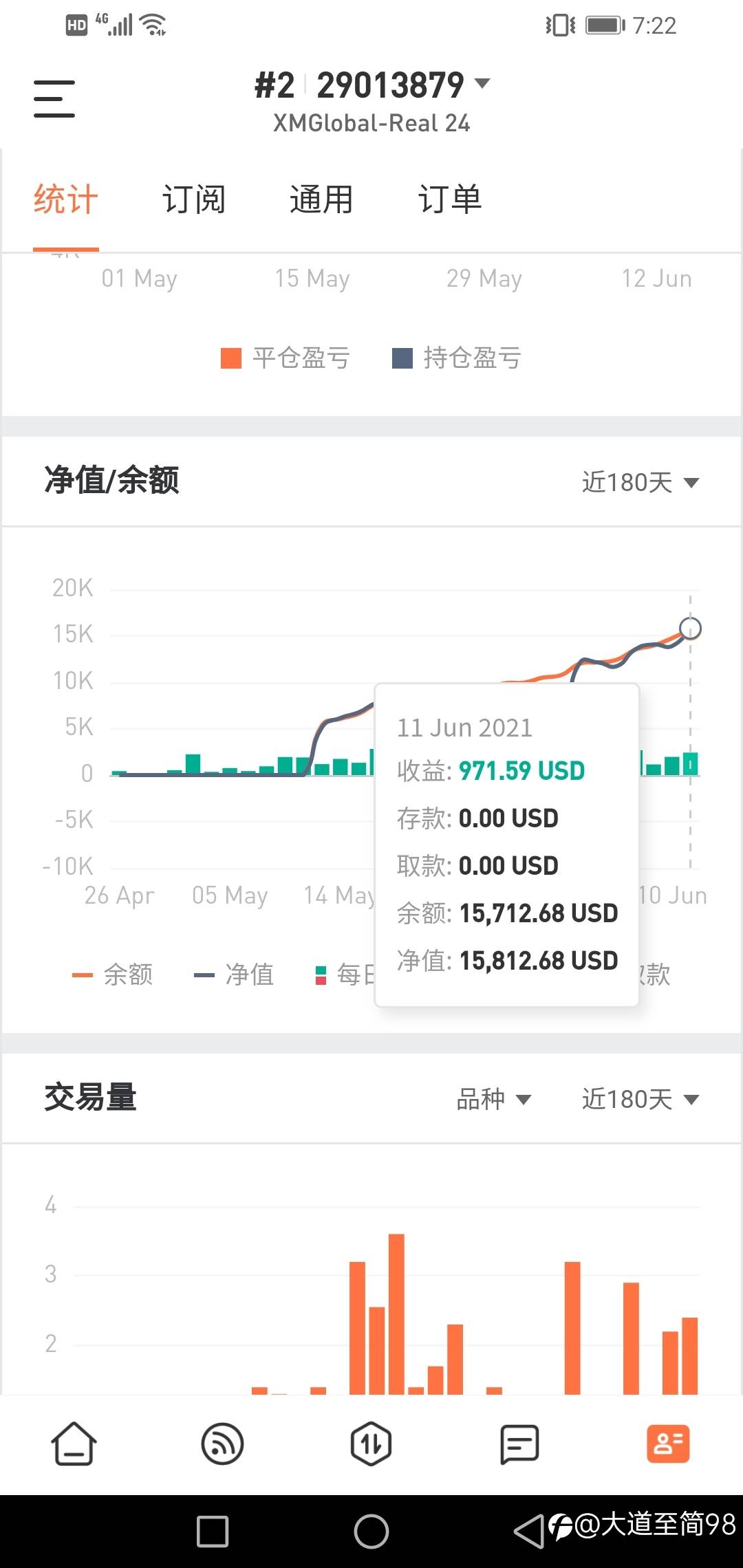The image size is (743, 1568).
Task: Open the messages chat icon
Action: coord(519,1444)
